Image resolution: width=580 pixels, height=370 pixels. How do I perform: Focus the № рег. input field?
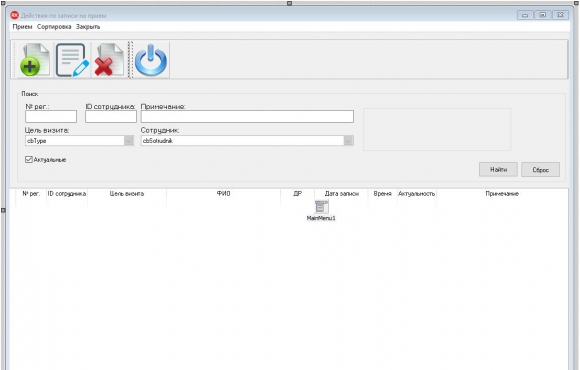[x=51, y=117]
